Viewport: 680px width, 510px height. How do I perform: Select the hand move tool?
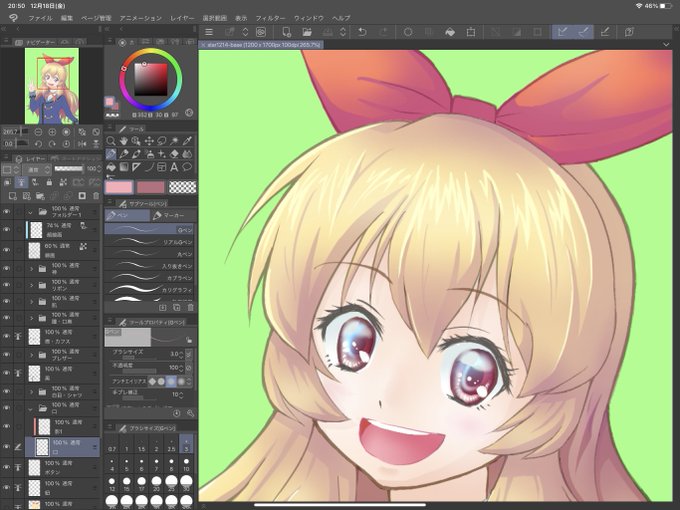point(124,141)
